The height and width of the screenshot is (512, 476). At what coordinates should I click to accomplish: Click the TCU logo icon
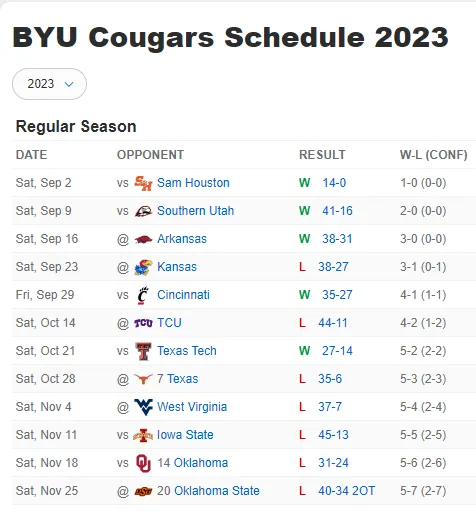point(143,323)
